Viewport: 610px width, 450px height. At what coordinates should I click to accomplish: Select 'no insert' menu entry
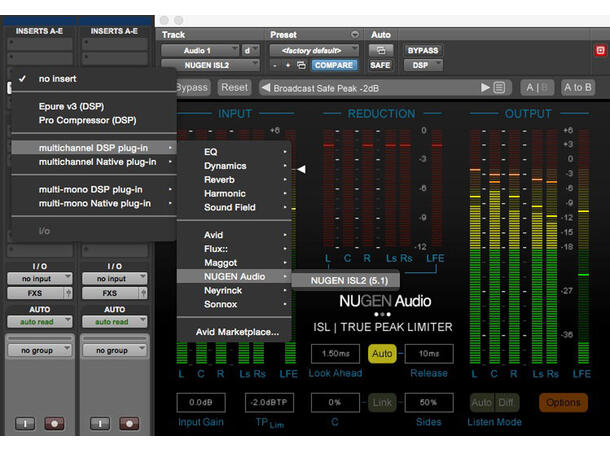point(93,79)
